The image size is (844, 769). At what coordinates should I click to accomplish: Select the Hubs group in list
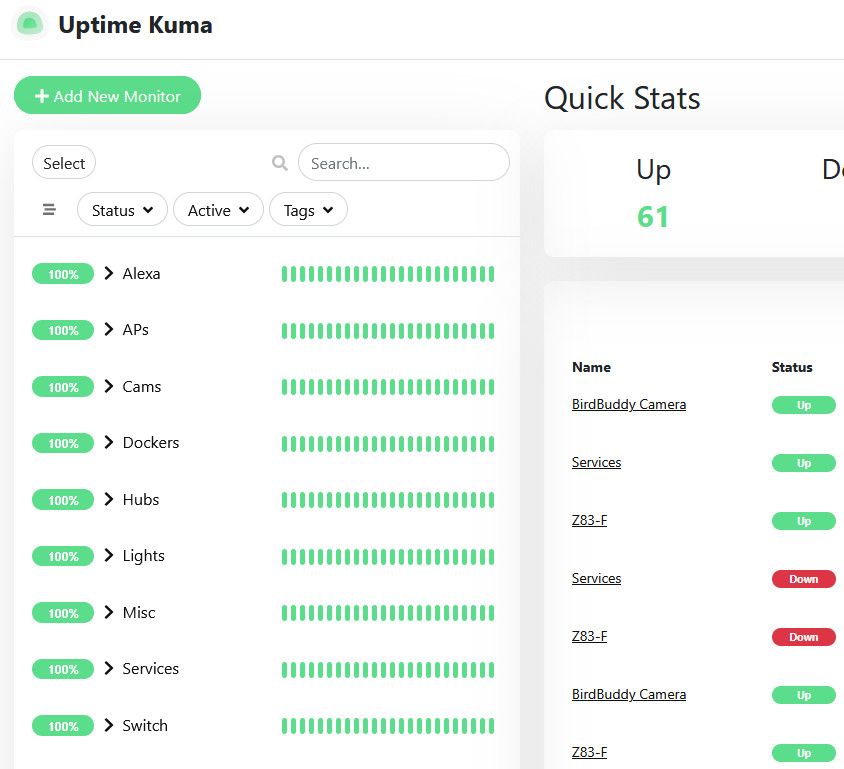(141, 500)
